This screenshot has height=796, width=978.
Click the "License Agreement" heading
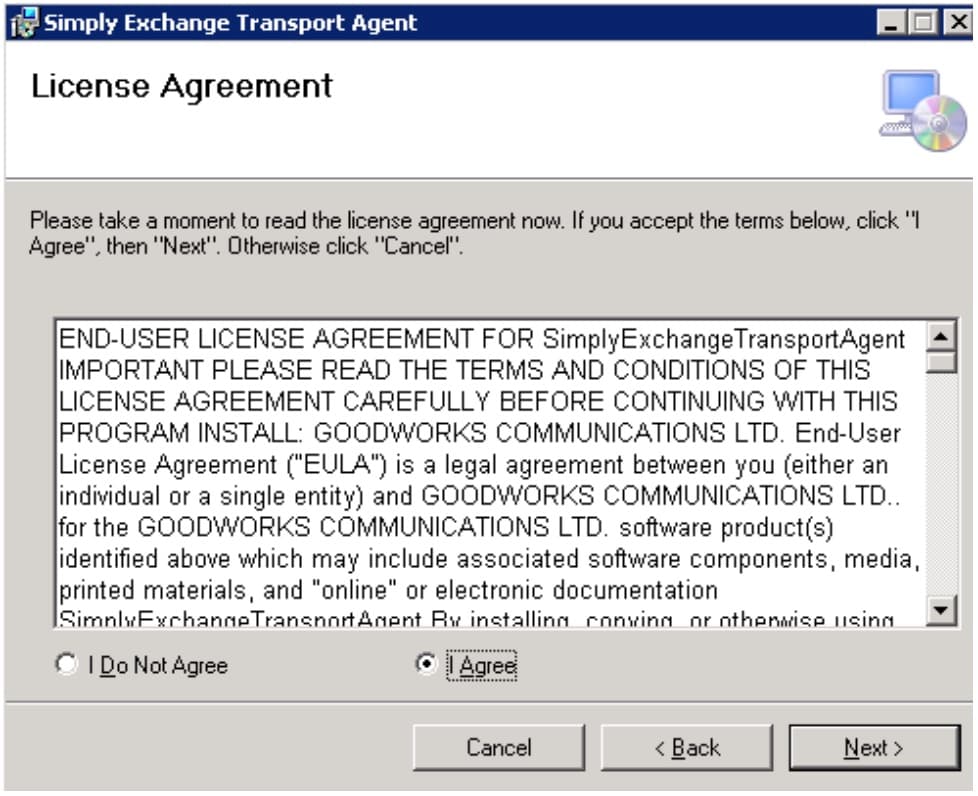[181, 87]
